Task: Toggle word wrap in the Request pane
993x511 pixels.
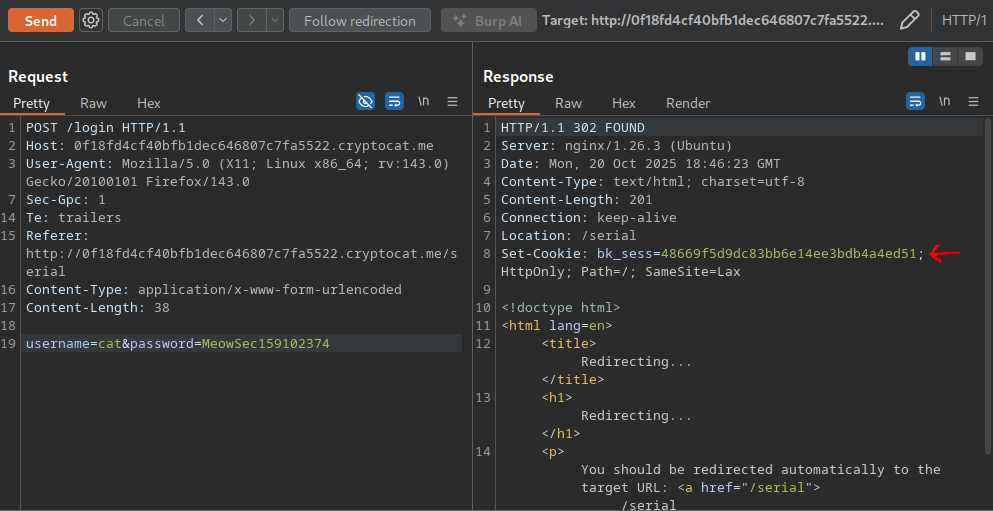Action: coord(394,101)
